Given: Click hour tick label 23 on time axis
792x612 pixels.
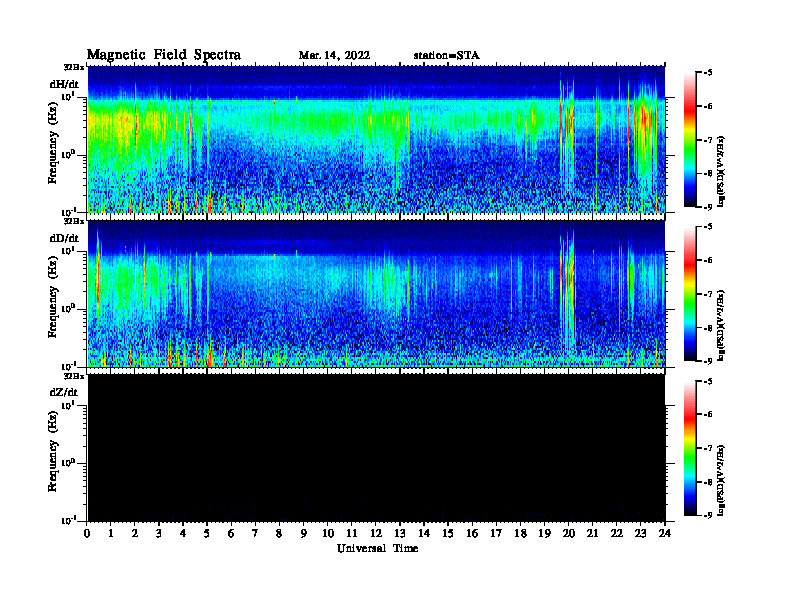Looking at the screenshot, I should point(641,533).
